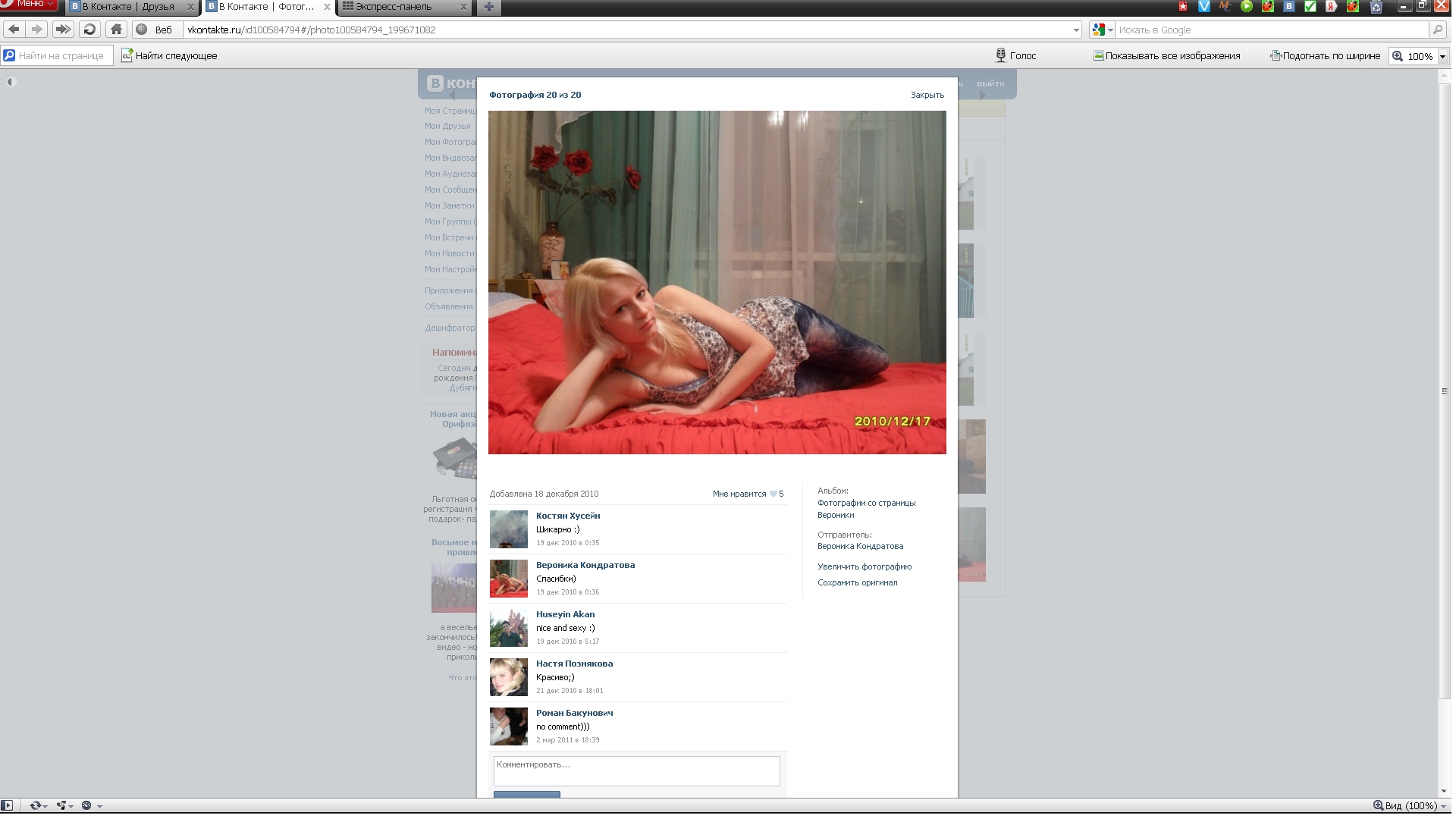Click the Fast Forward double-arrow button
The image size is (1456, 819).
tap(63, 30)
